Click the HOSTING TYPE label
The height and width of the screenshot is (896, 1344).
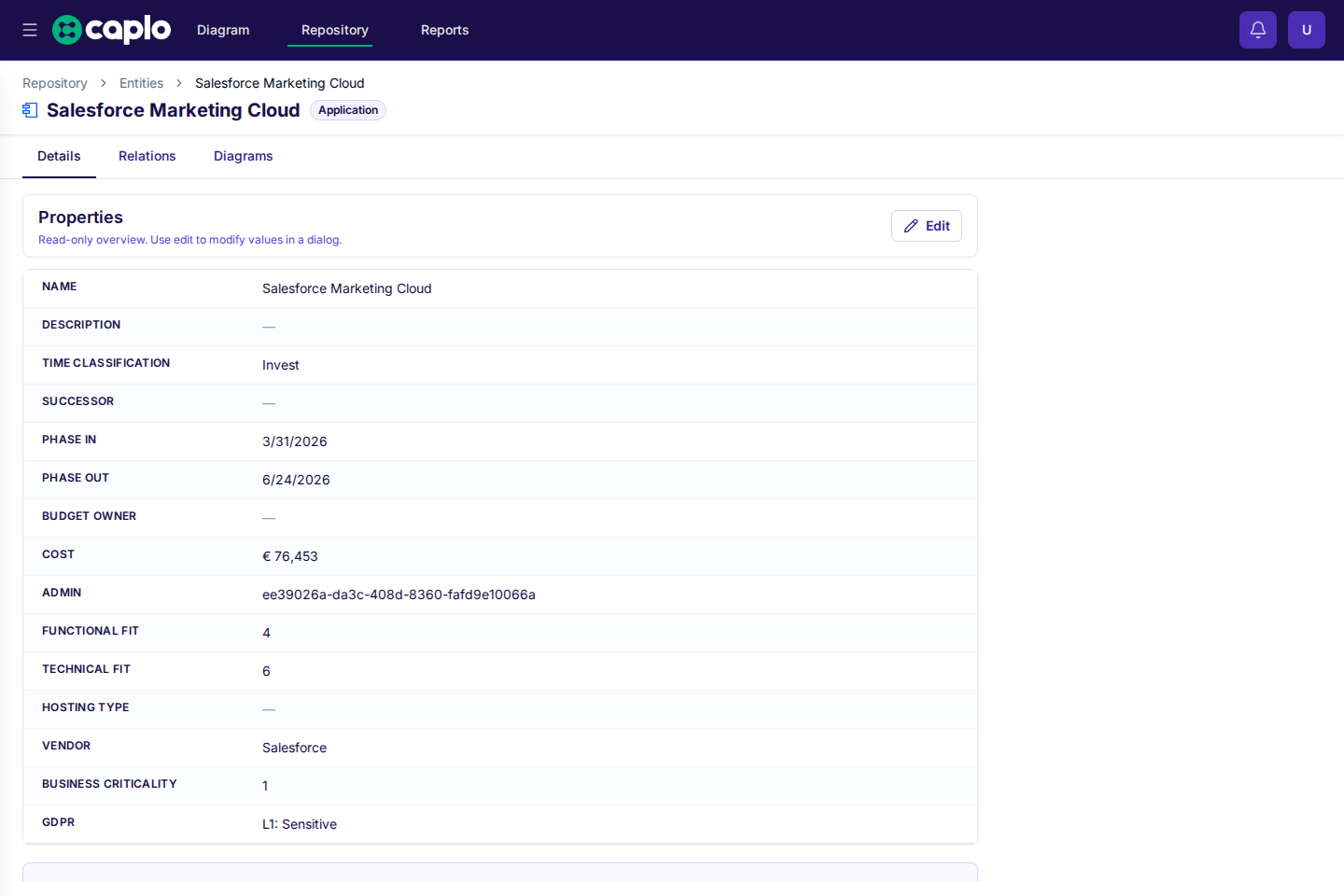coord(86,707)
